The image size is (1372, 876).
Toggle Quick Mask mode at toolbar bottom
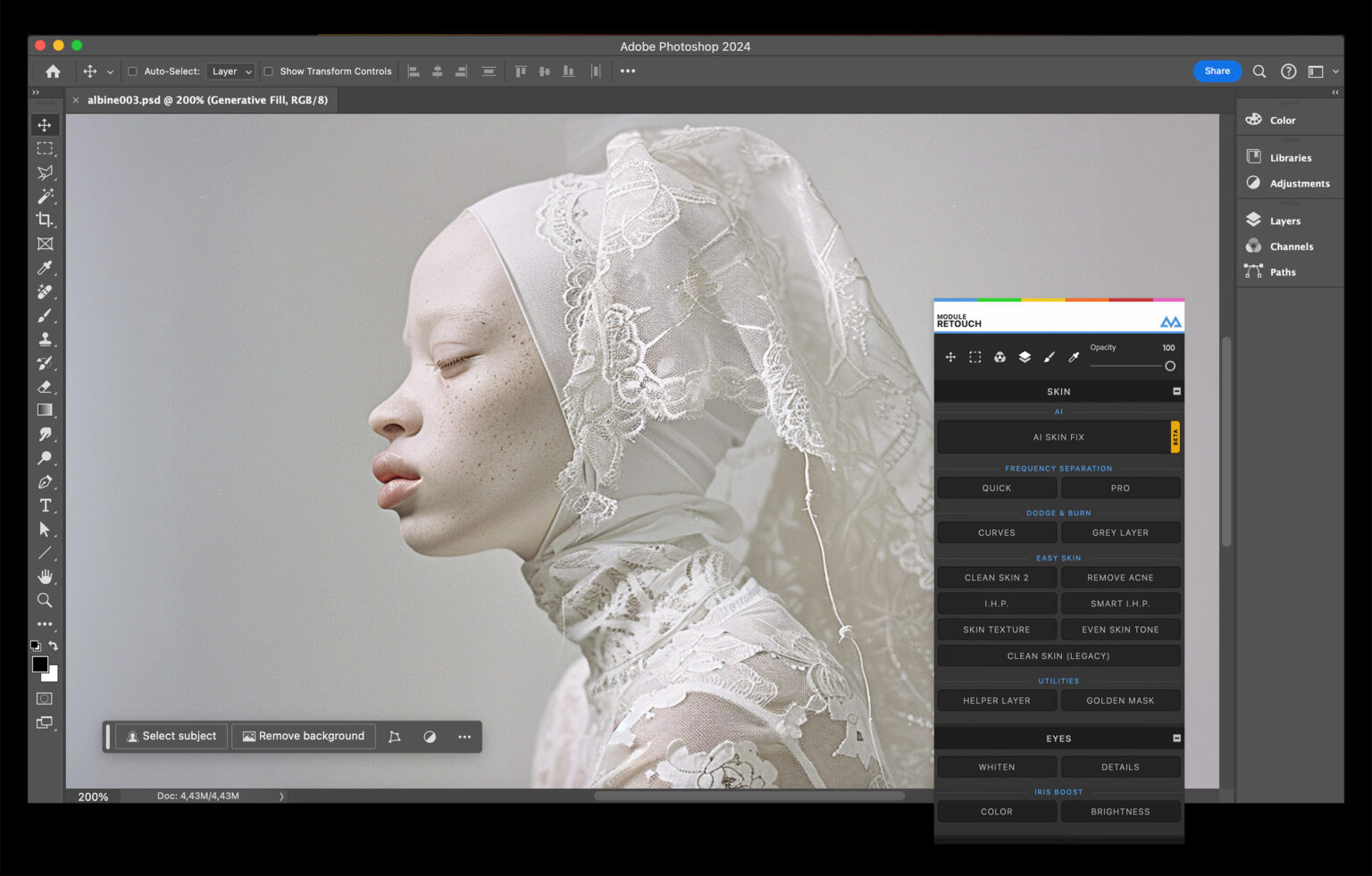click(45, 698)
